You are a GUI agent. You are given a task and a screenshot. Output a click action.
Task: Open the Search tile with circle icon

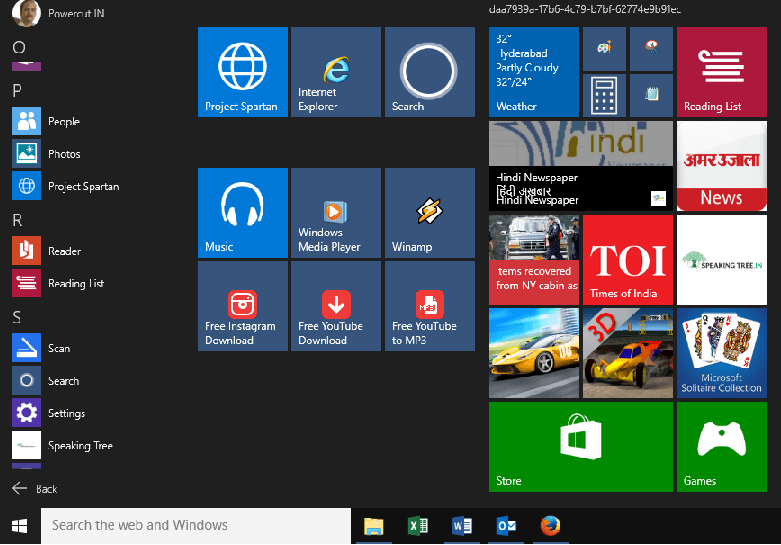click(430, 72)
